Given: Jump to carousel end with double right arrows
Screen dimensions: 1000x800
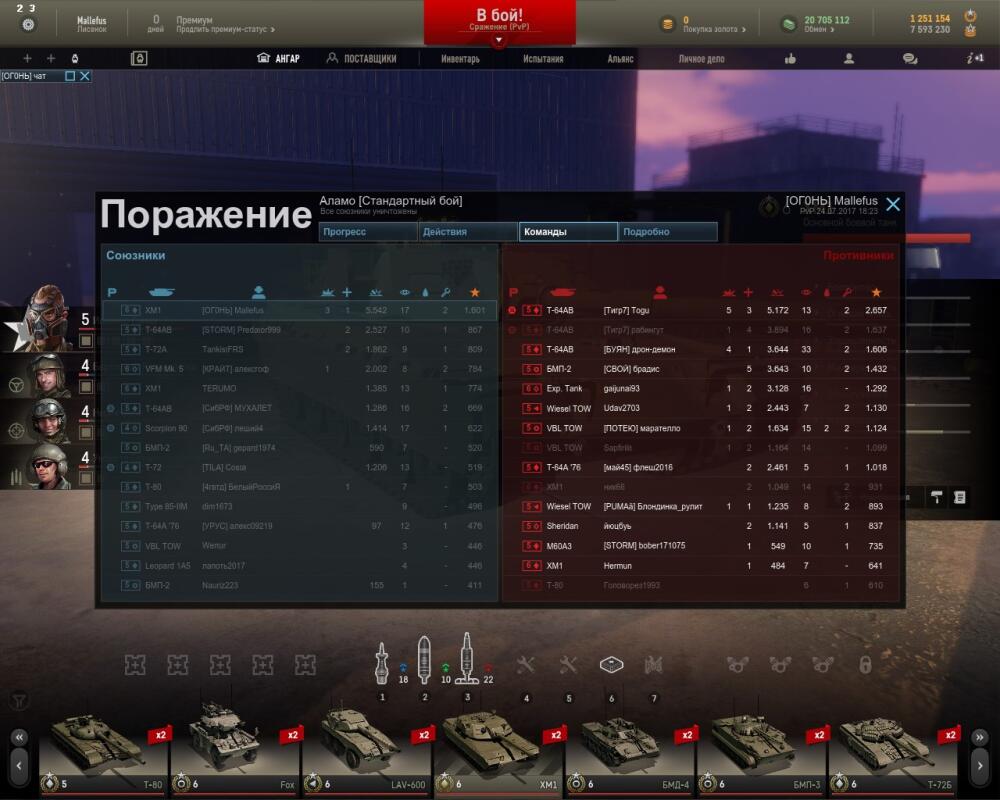Looking at the screenshot, I should click(x=979, y=737).
